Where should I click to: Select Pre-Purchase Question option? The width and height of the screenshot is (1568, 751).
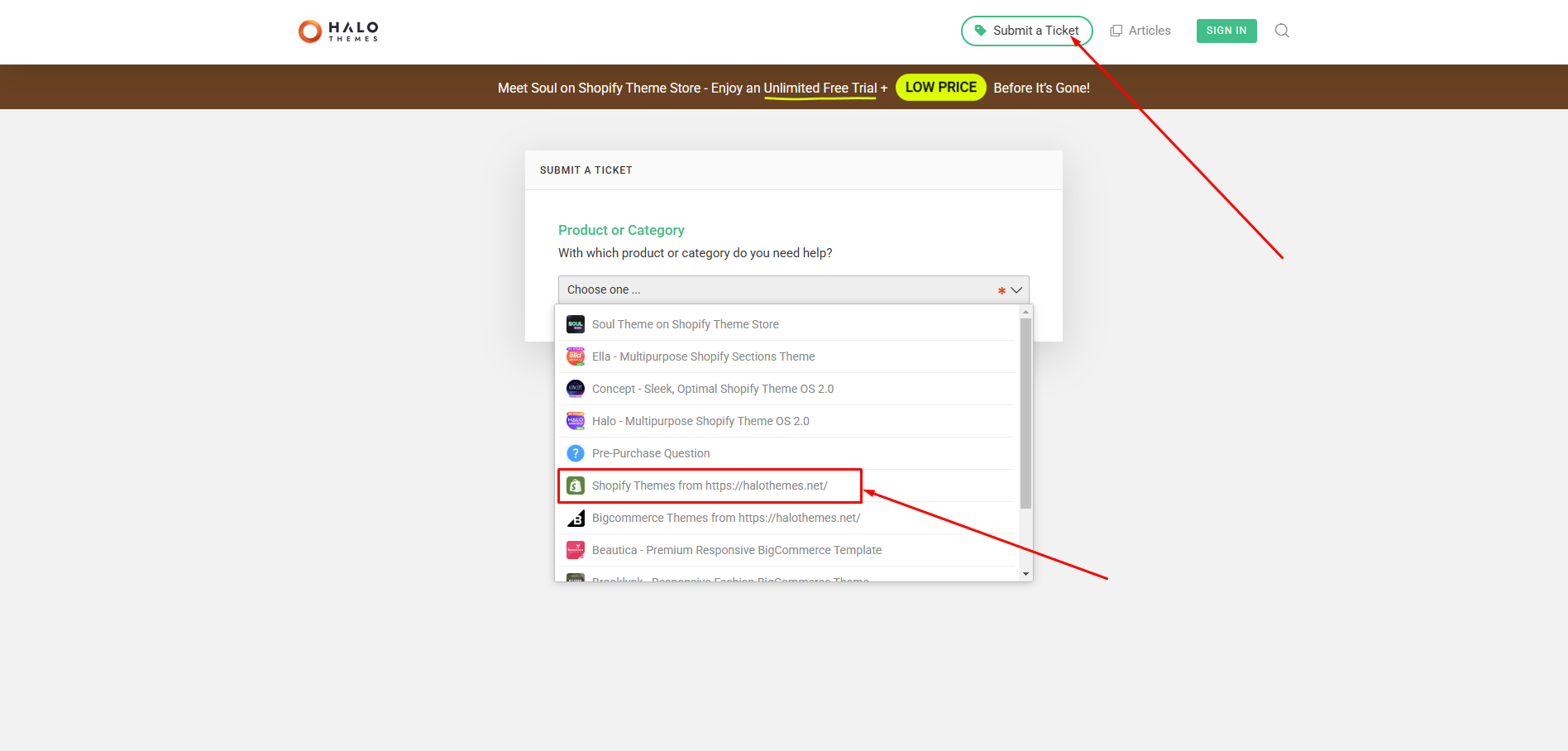787,453
